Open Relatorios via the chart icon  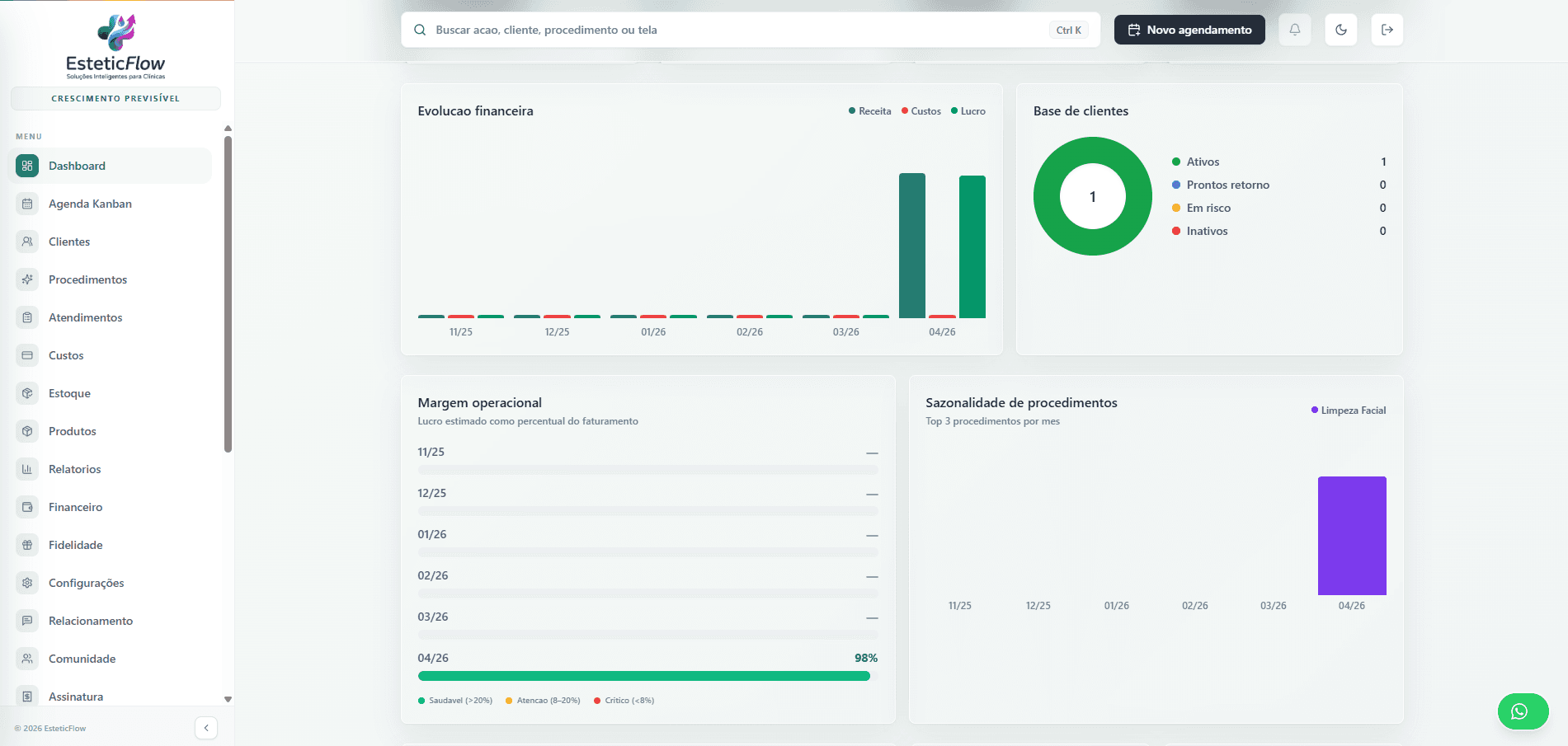click(x=27, y=468)
